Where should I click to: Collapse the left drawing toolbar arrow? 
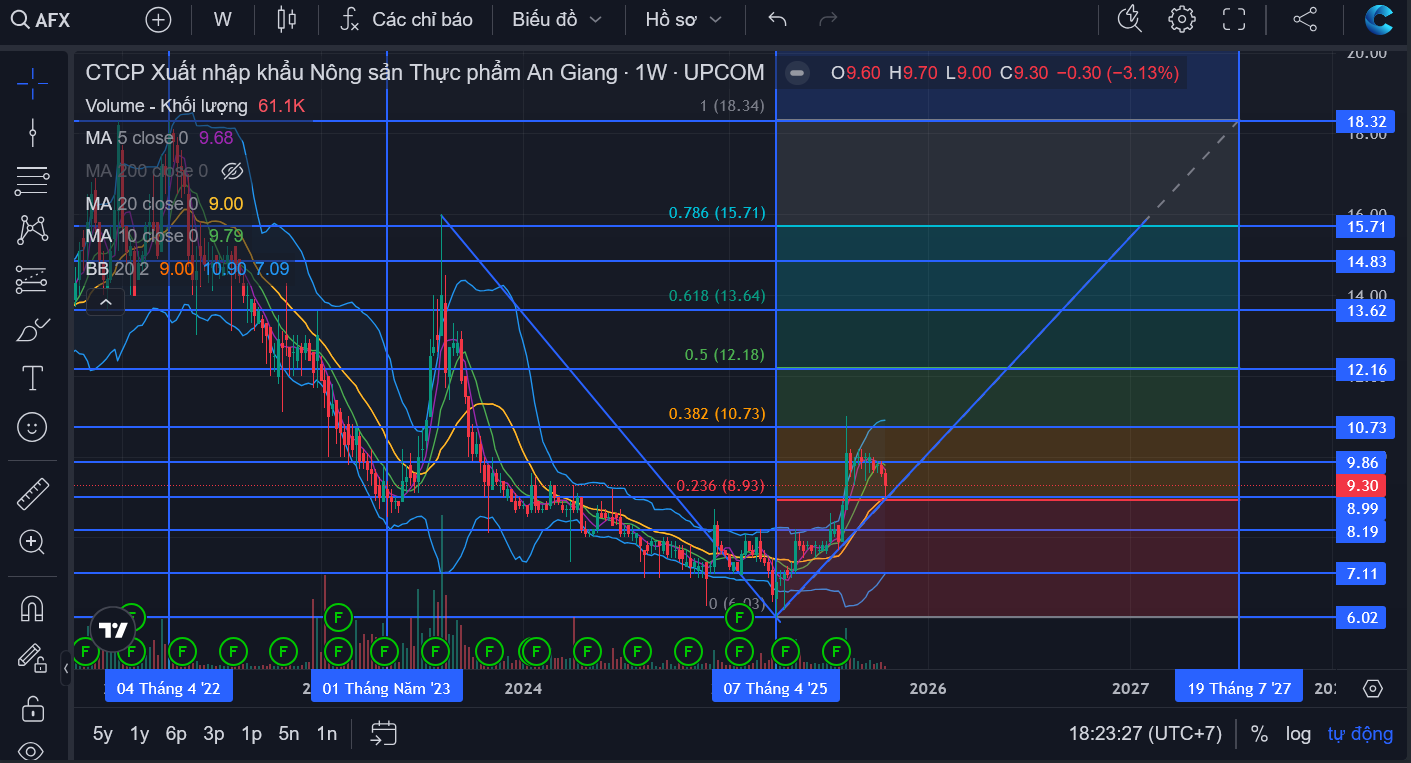66,668
